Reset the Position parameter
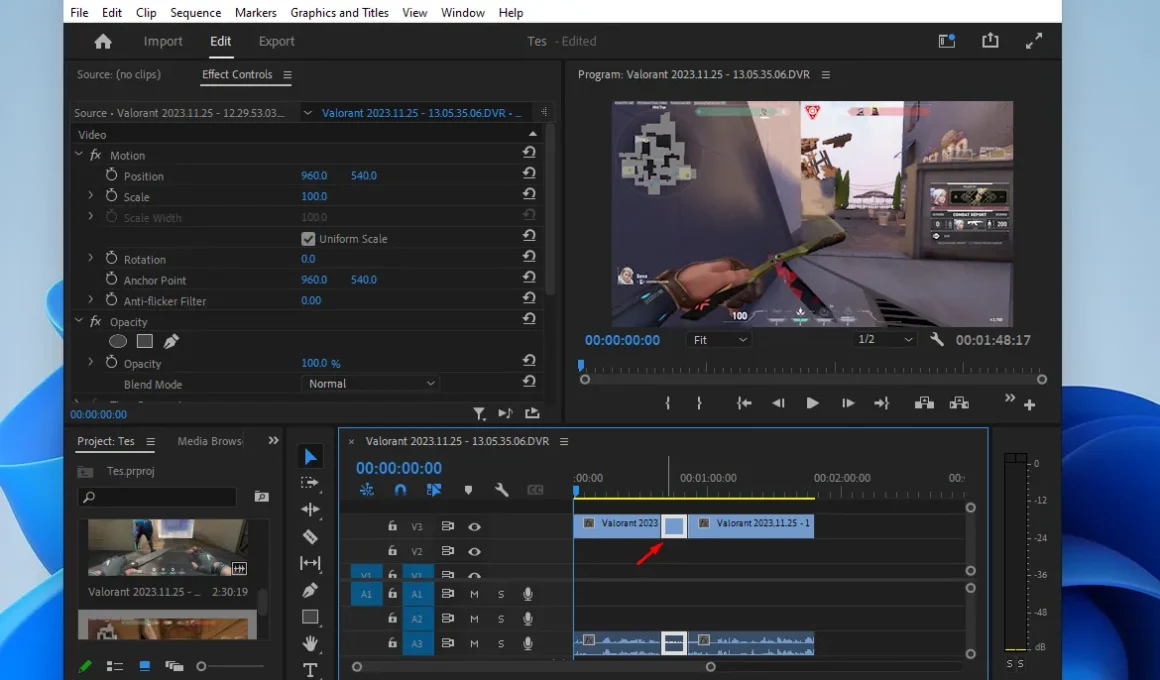This screenshot has height=680, width=1160. 529,173
